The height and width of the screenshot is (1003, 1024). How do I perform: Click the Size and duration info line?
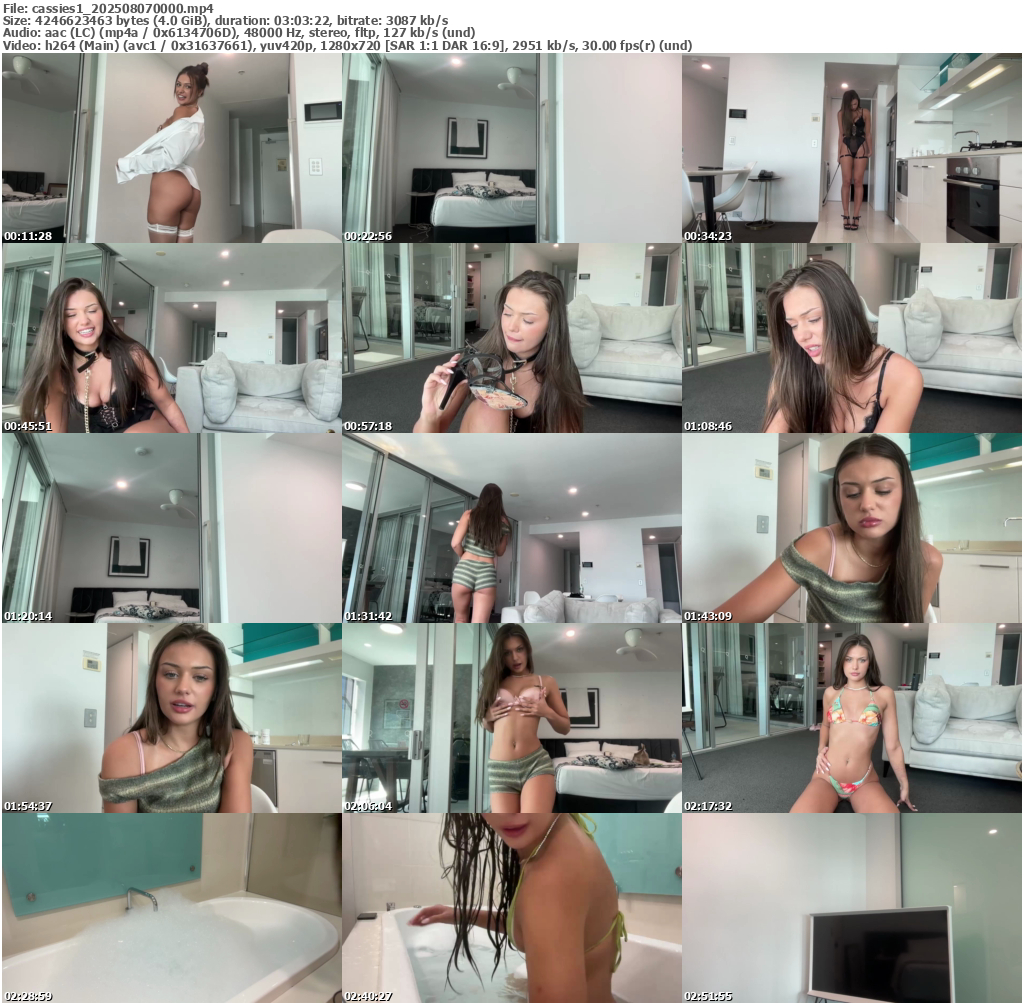(x=225, y=21)
